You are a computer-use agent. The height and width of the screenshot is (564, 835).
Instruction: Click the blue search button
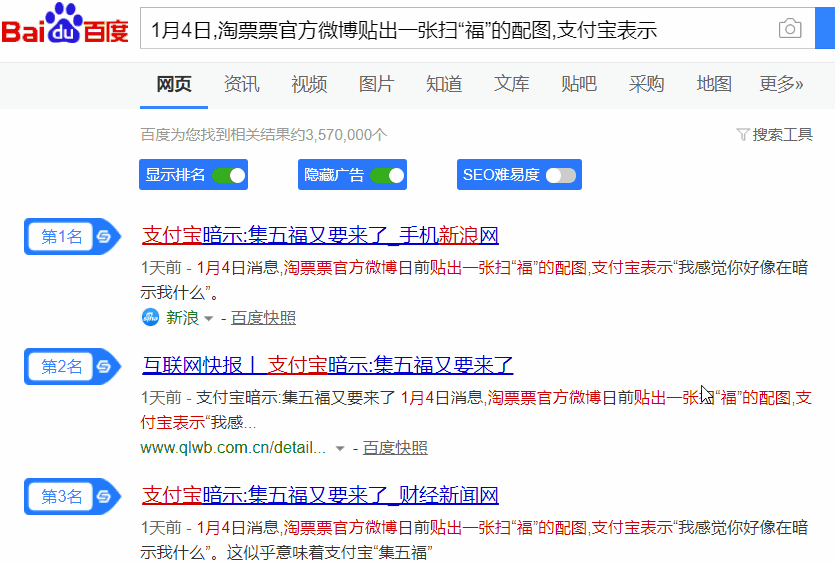coord(825,28)
